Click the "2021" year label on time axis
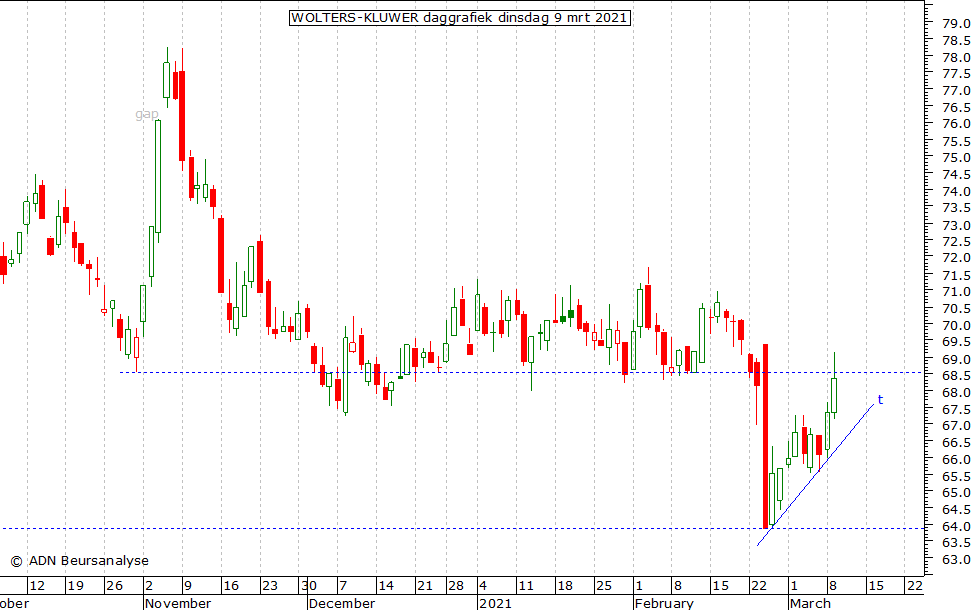Image resolution: width=975 pixels, height=610 pixels. coord(496,603)
